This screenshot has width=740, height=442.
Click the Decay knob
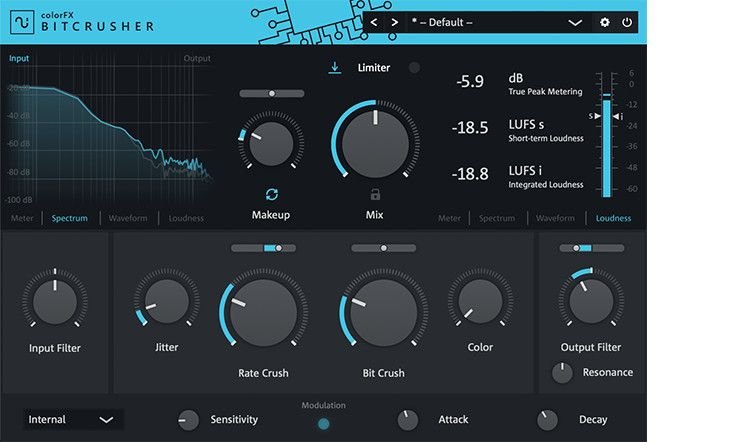click(547, 420)
